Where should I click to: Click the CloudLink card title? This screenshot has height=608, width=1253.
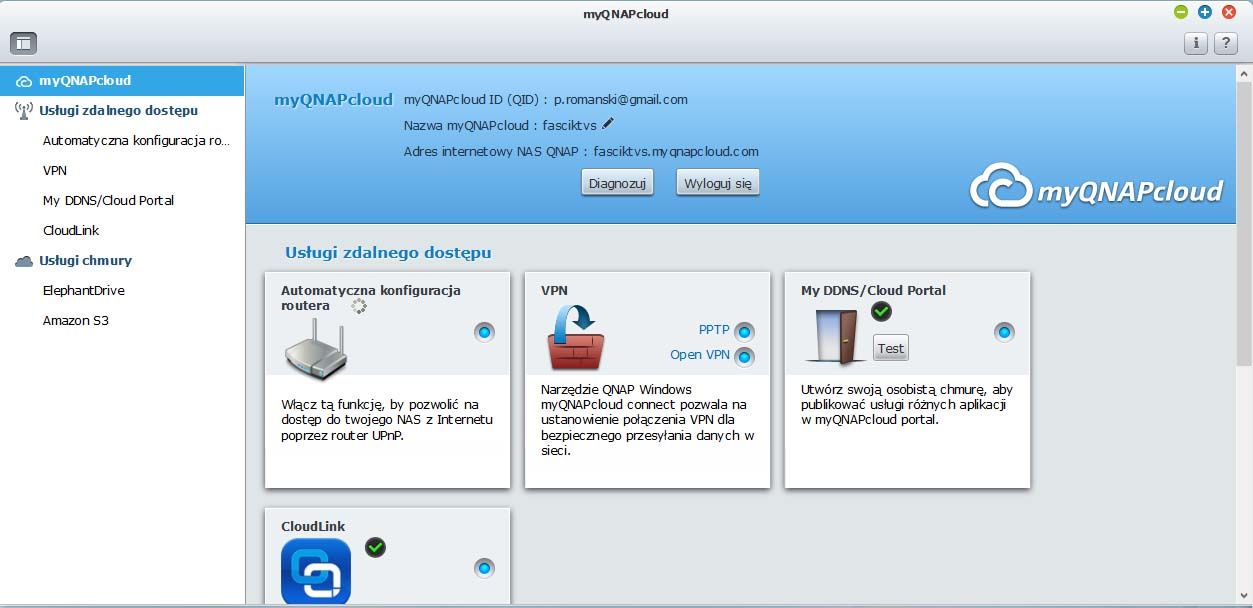(x=313, y=527)
